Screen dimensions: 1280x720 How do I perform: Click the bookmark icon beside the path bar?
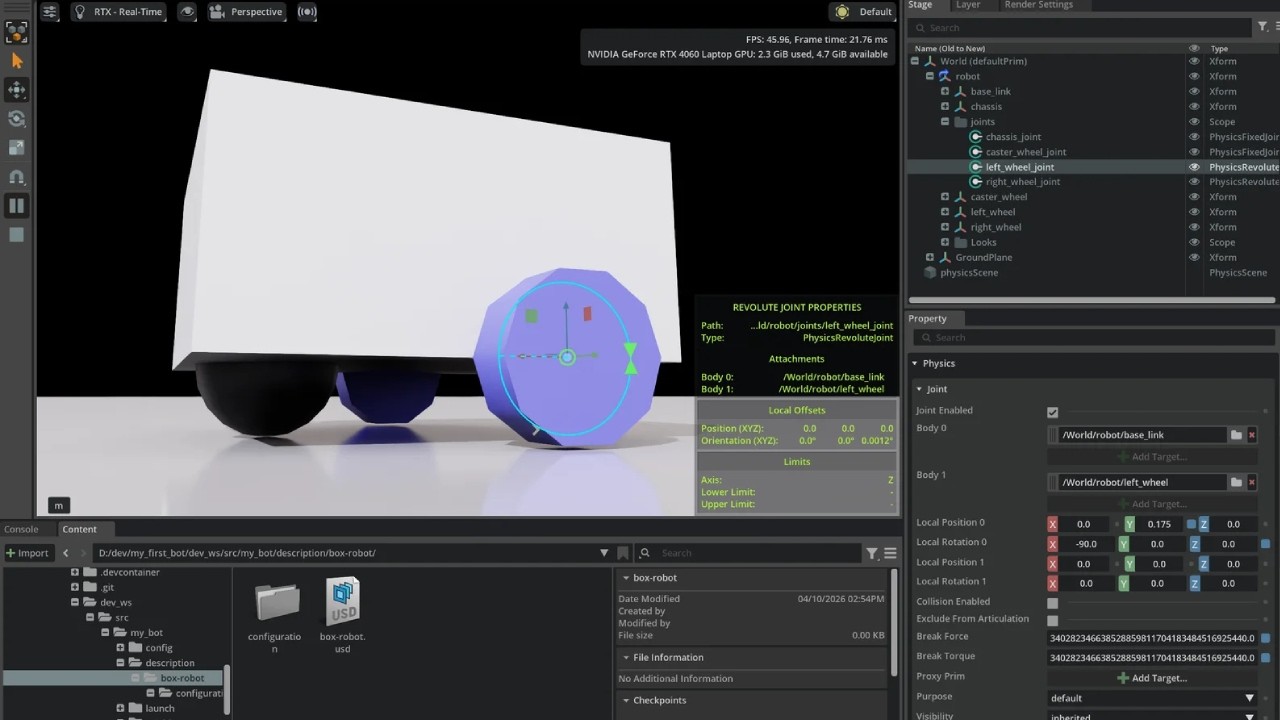click(x=623, y=553)
